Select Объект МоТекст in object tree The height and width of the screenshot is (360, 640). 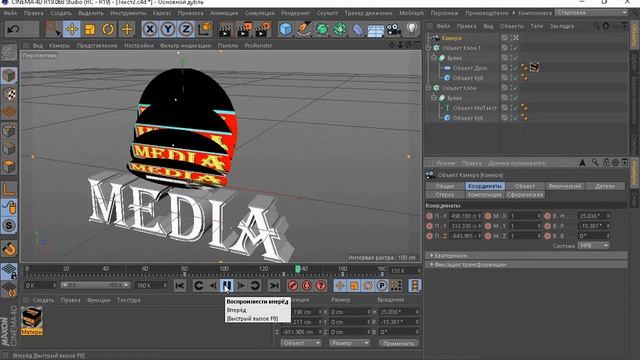click(475, 108)
